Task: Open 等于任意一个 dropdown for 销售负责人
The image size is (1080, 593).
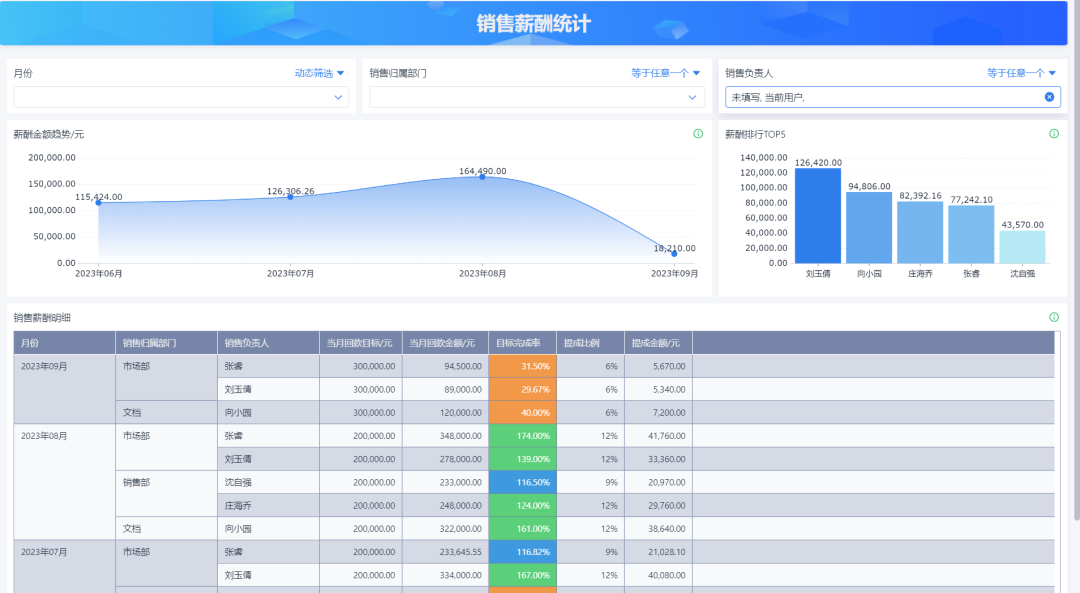Action: [x=1021, y=73]
